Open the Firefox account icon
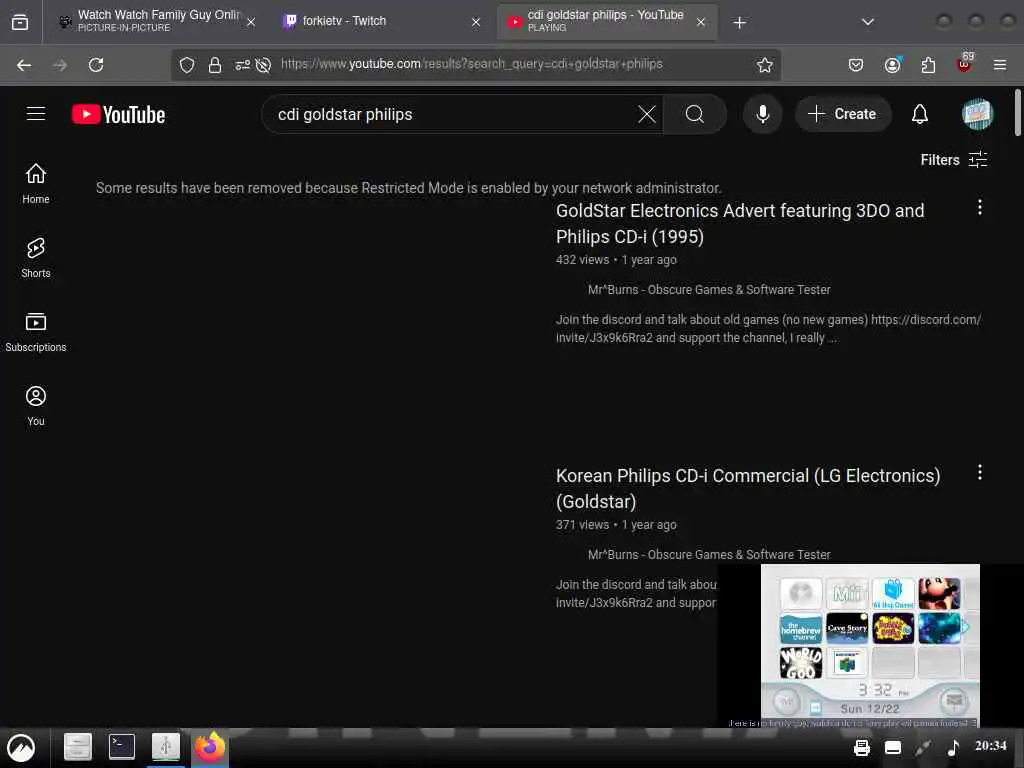Screen dimensions: 1024x768 (x=893, y=65)
